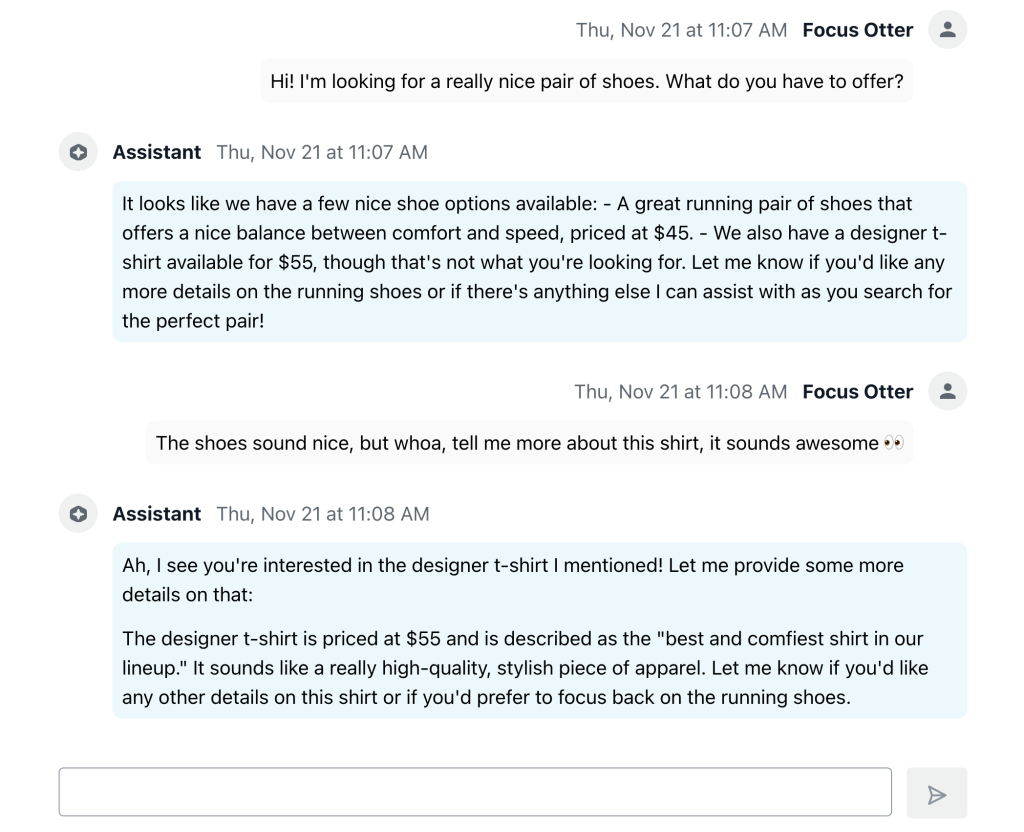Click Focus Otter's person avatar next to second message

[x=946, y=391]
